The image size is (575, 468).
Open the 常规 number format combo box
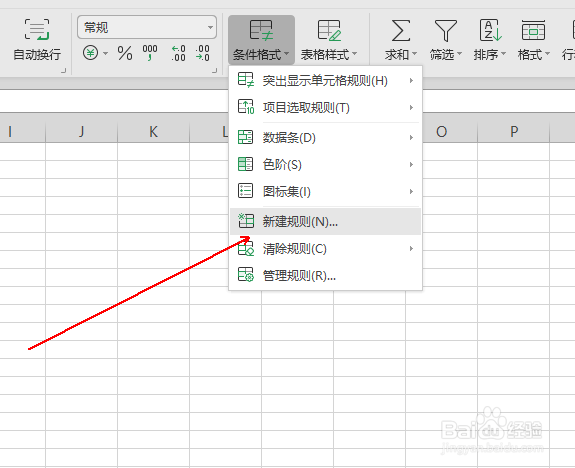147,27
